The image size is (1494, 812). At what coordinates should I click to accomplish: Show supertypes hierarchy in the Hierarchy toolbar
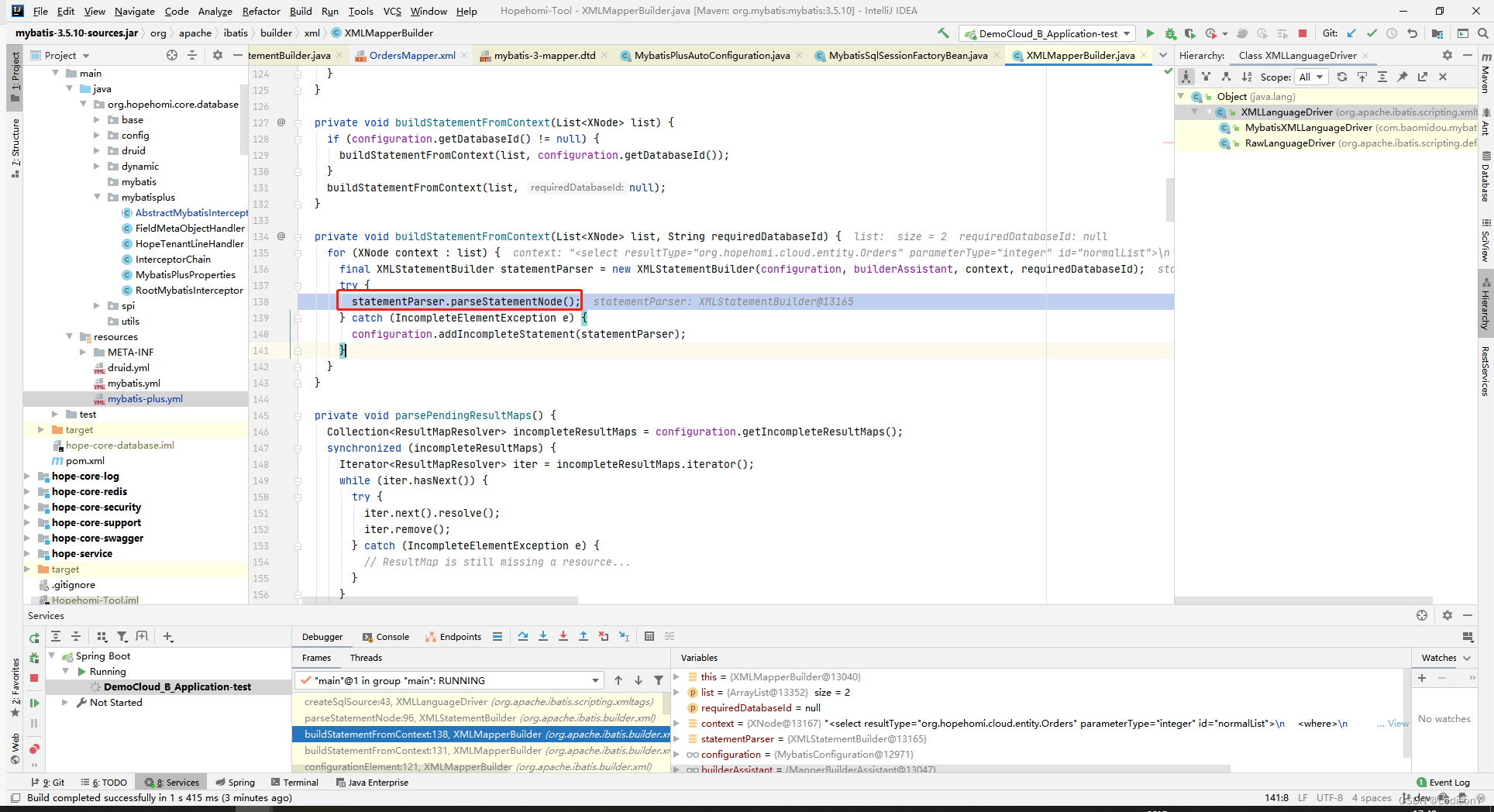[1206, 77]
